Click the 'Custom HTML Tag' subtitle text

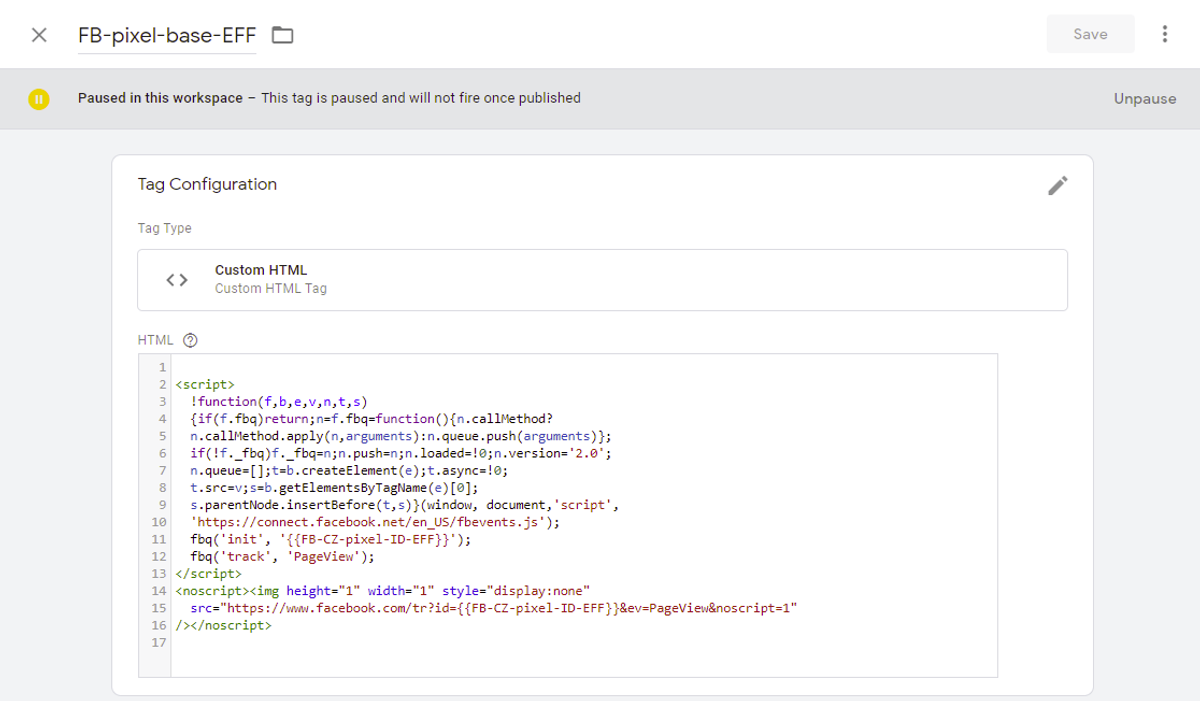(x=271, y=289)
